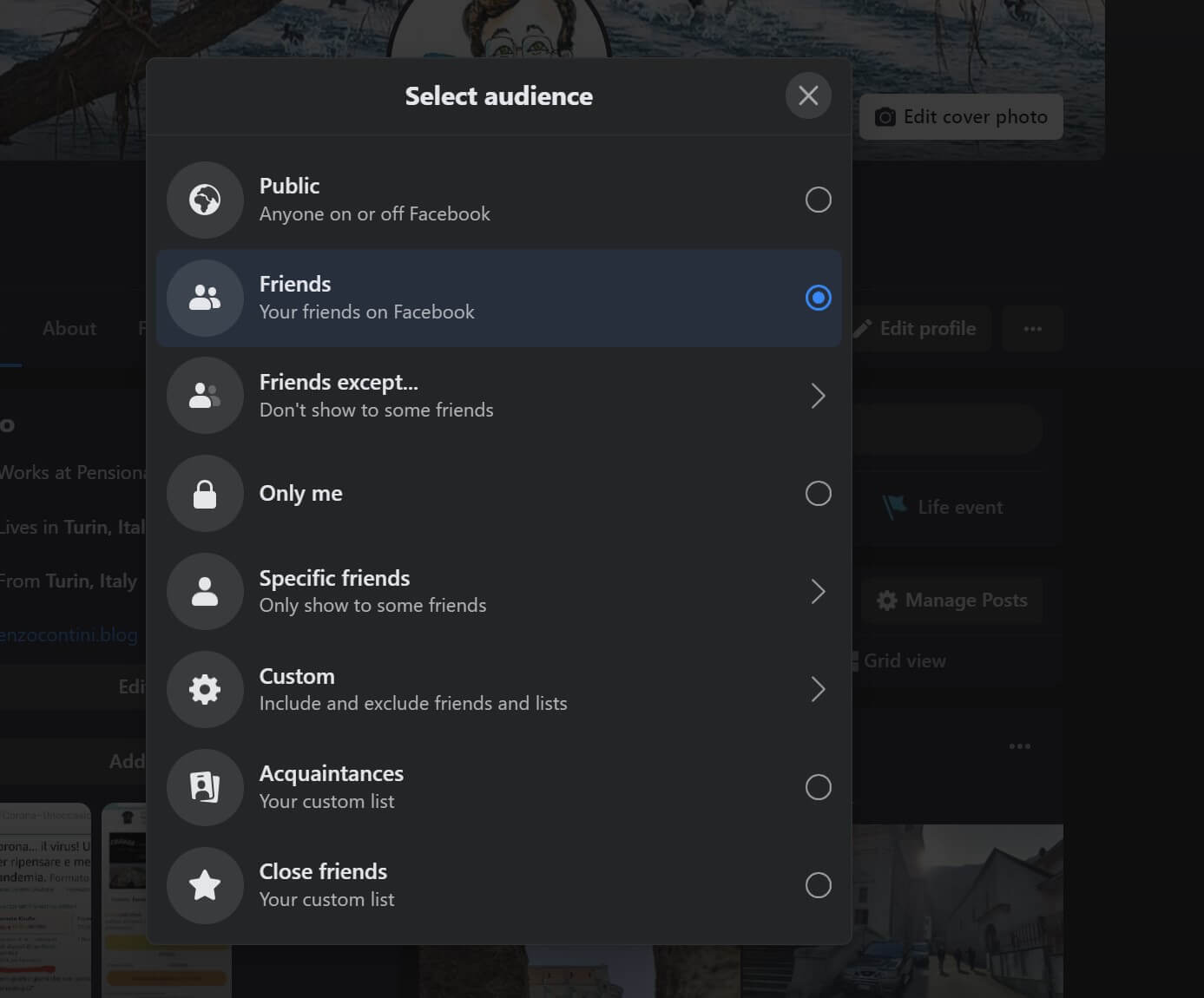1204x998 pixels.
Task: Select the Only me radio button
Action: pyautogui.click(x=818, y=494)
